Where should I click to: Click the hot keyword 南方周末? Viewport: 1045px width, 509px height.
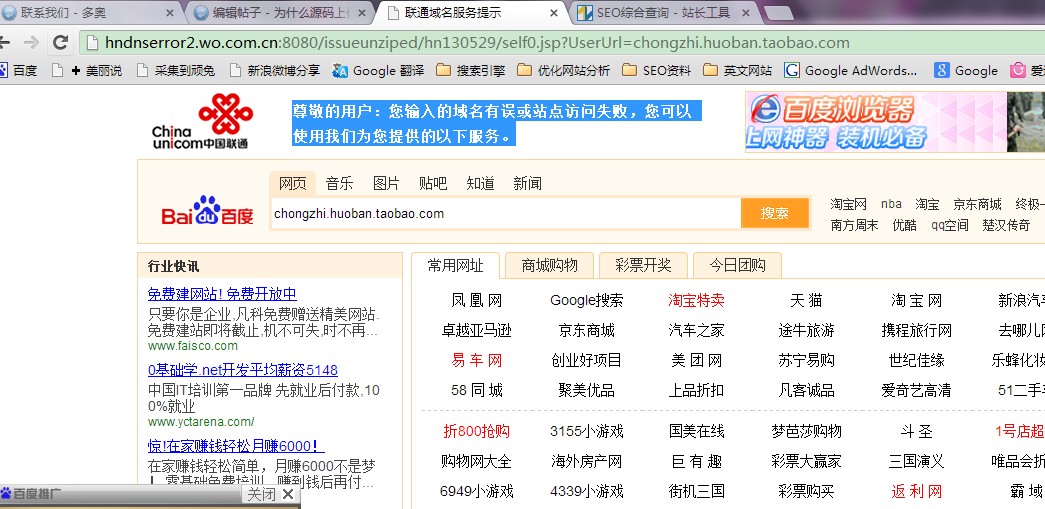click(x=854, y=225)
